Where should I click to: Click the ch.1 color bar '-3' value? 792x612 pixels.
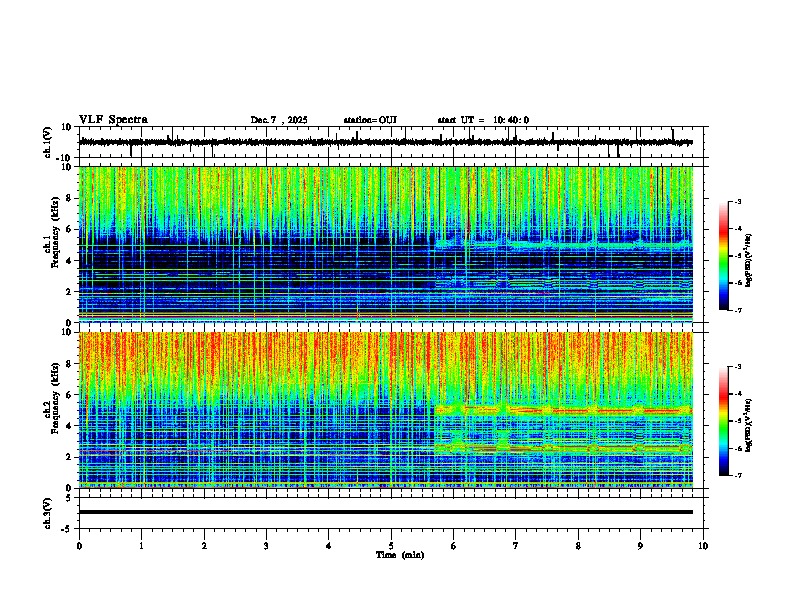tap(737, 201)
